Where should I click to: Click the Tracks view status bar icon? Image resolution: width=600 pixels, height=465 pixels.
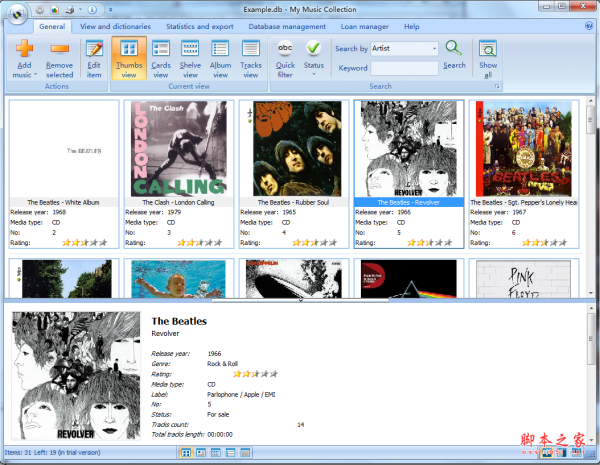click(x=245, y=453)
